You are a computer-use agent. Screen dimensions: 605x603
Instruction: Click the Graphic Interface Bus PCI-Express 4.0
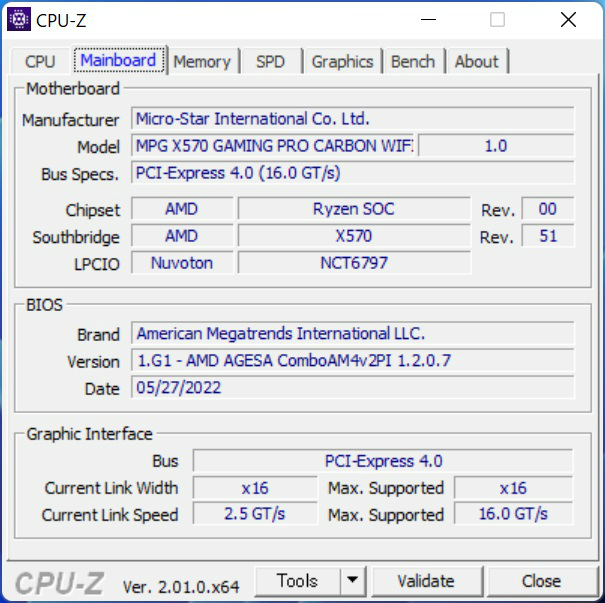click(x=383, y=461)
